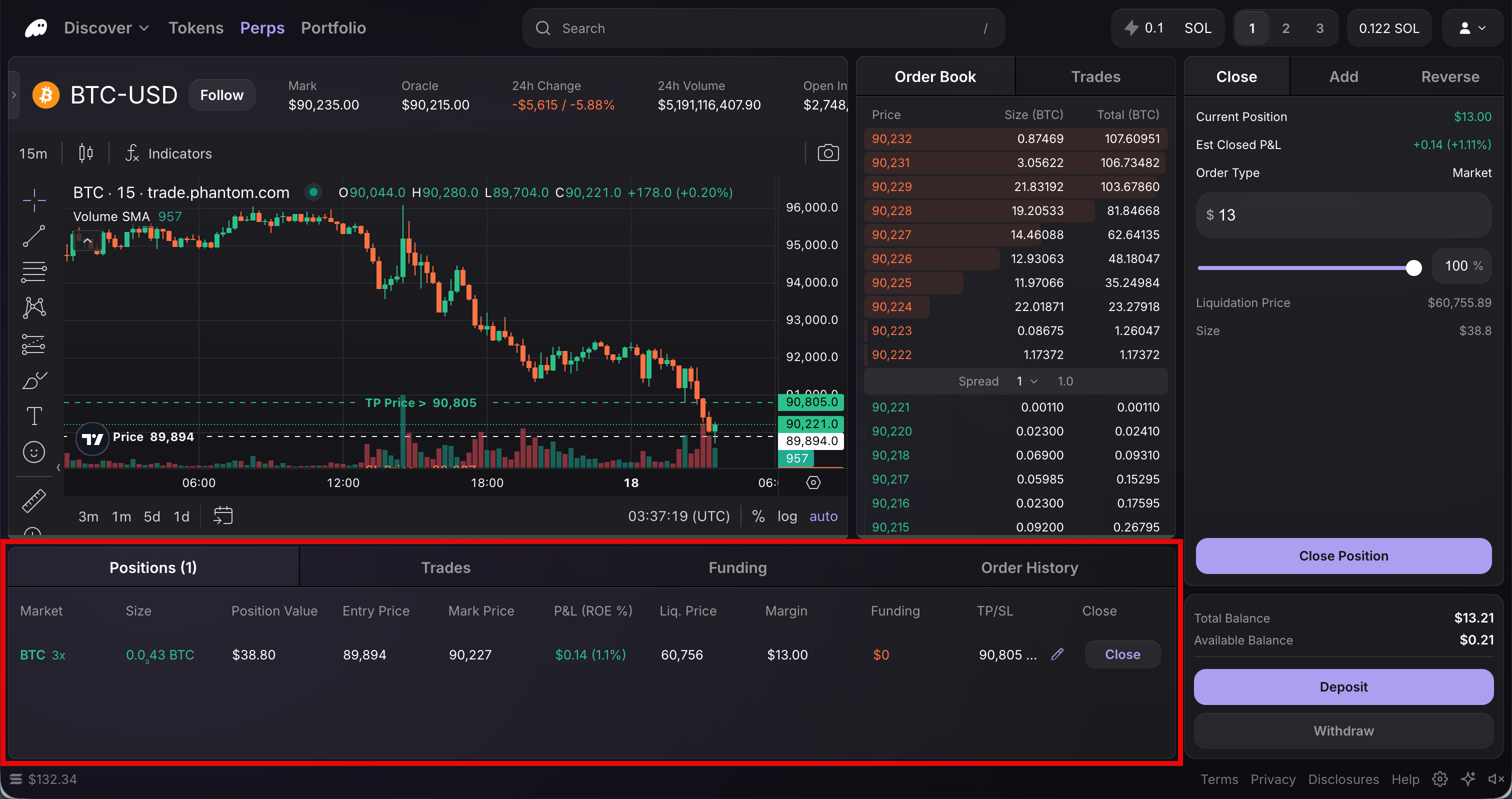The height and width of the screenshot is (799, 1512).
Task: Toggle auto scale on the chart
Action: click(x=823, y=516)
